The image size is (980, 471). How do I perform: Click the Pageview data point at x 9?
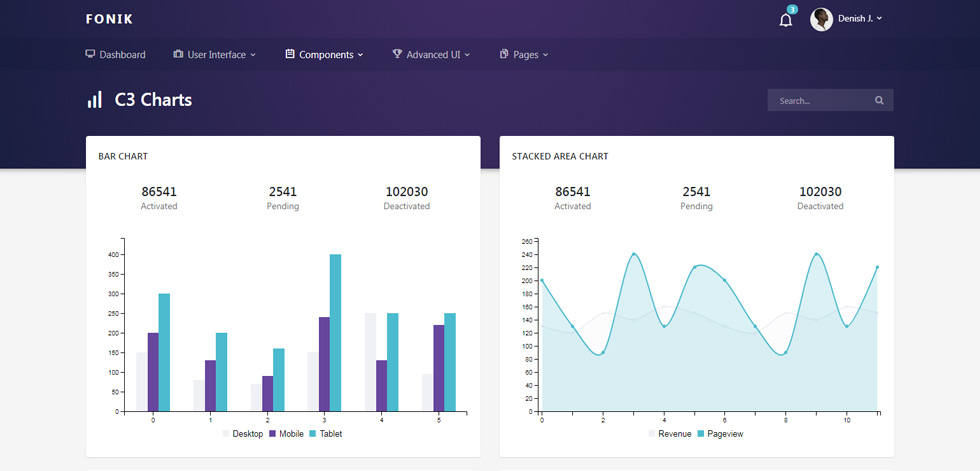click(816, 254)
